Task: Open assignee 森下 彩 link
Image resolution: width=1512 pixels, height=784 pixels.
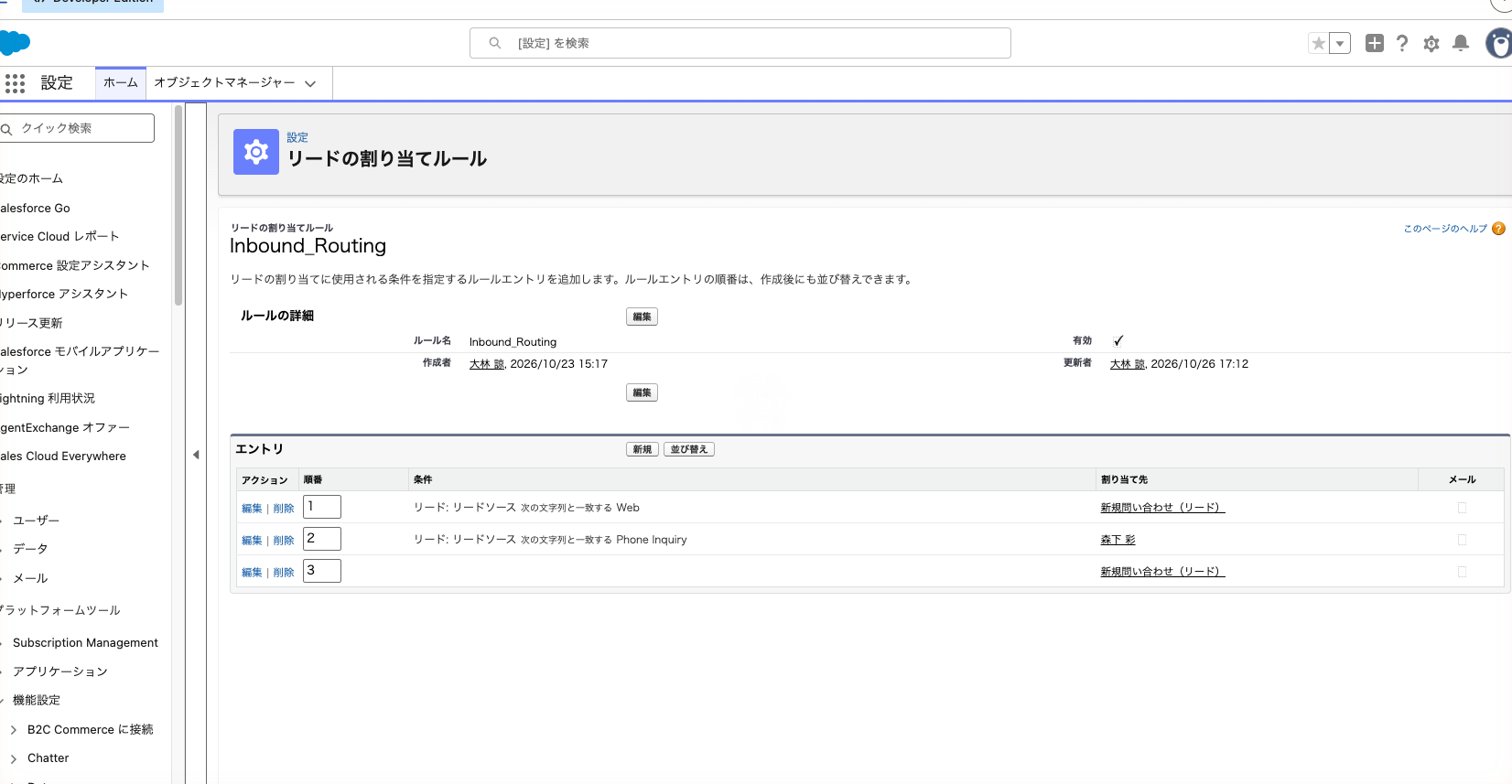Action: [1118, 540]
